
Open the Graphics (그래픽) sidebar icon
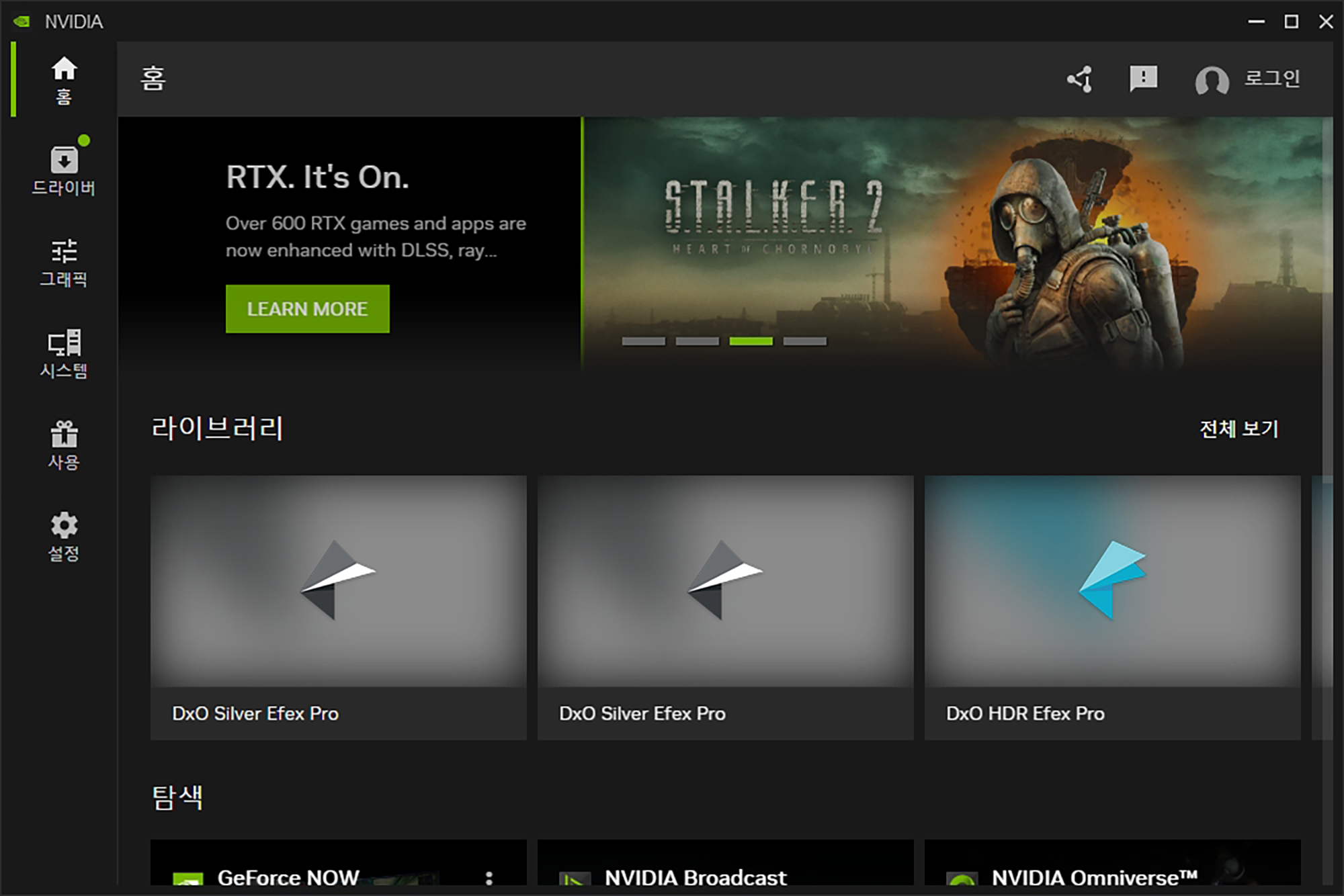click(x=64, y=263)
